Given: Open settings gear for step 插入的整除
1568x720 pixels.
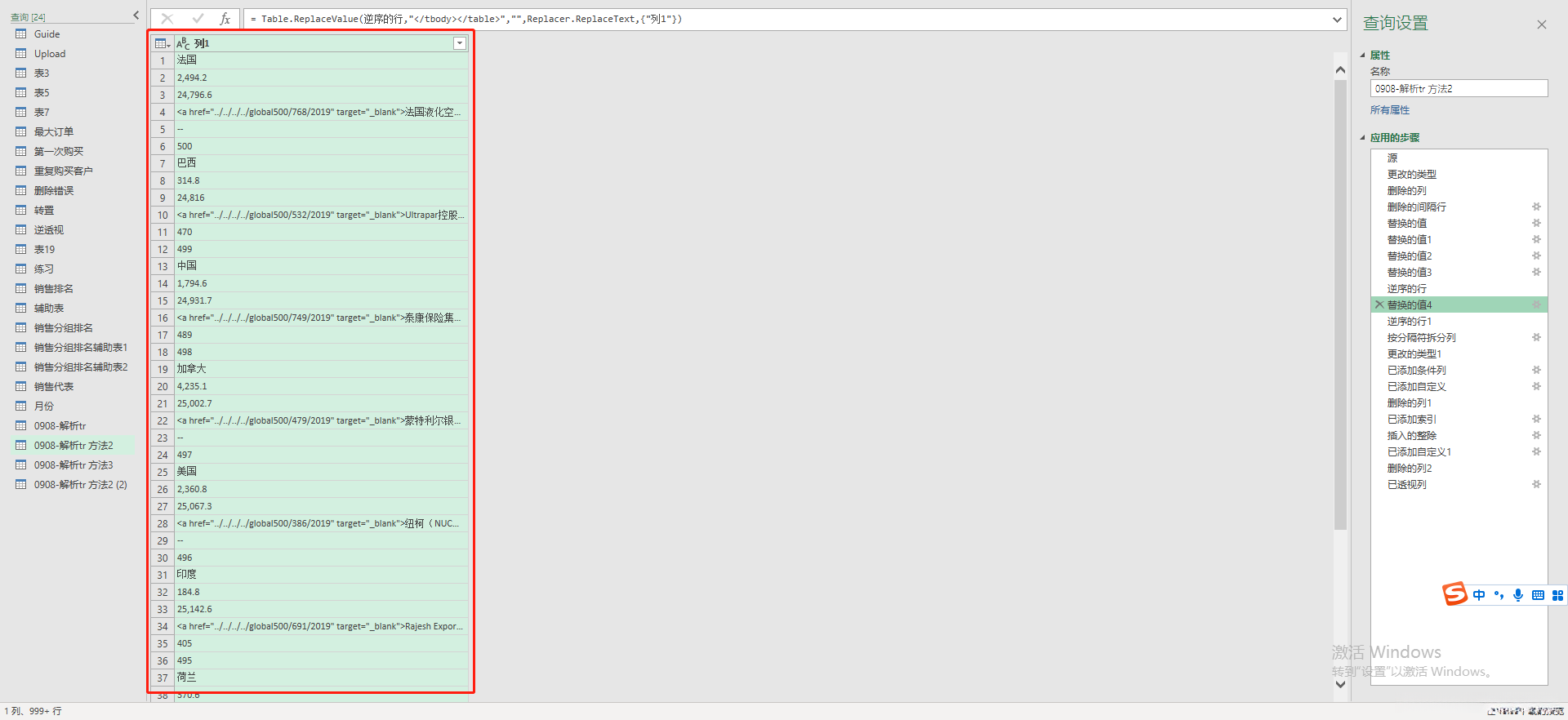Looking at the screenshot, I should [1536, 435].
